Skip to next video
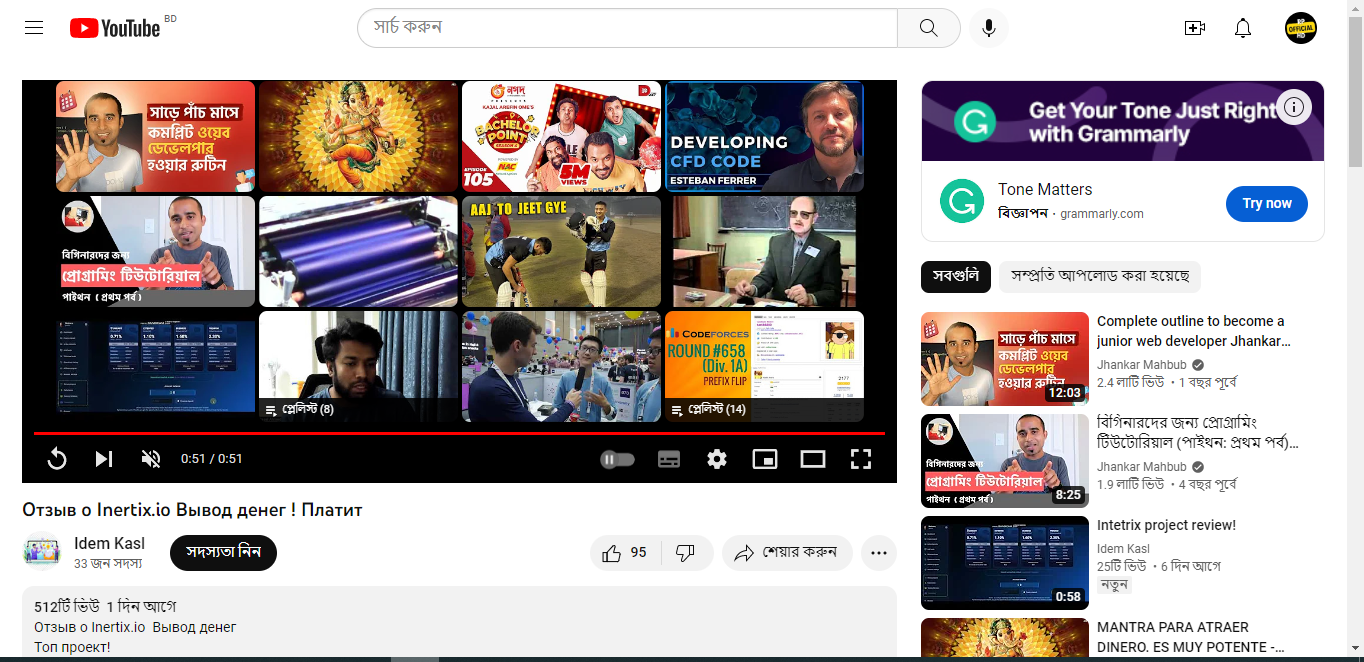Viewport: 1364px width, 662px height. pos(104,459)
